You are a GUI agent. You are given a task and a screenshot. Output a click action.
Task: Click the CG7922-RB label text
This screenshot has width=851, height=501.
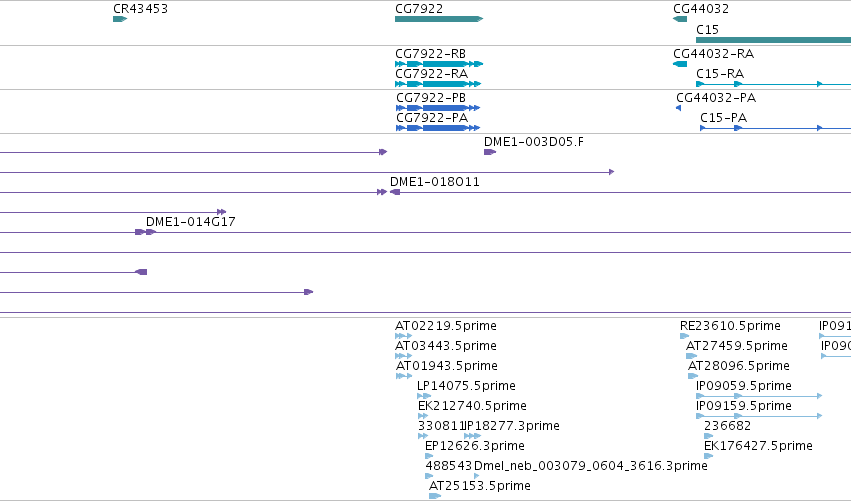(430, 54)
